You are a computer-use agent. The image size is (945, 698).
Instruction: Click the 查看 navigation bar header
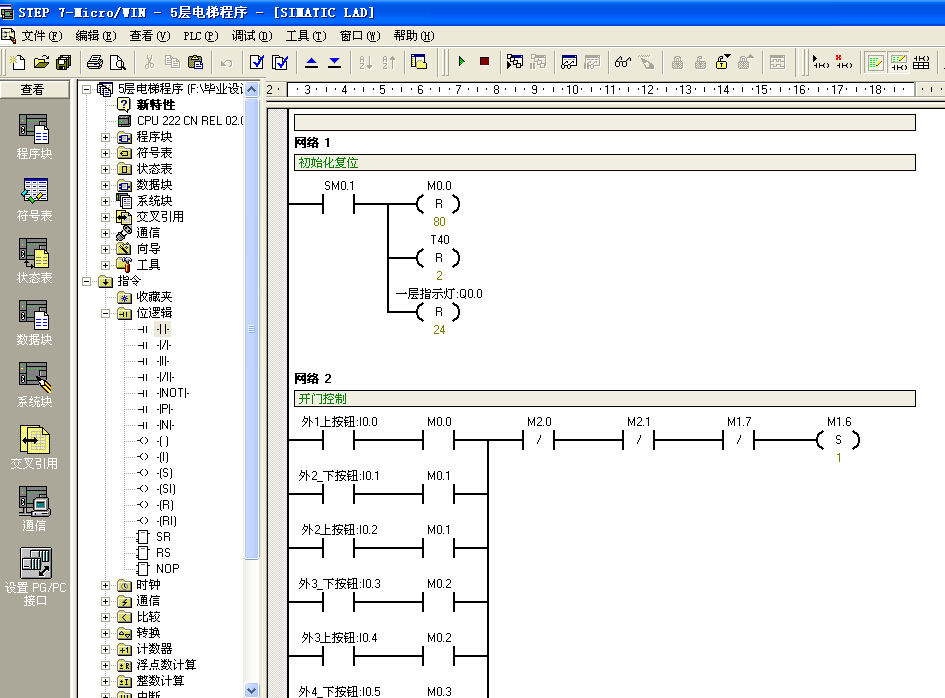coord(33,90)
